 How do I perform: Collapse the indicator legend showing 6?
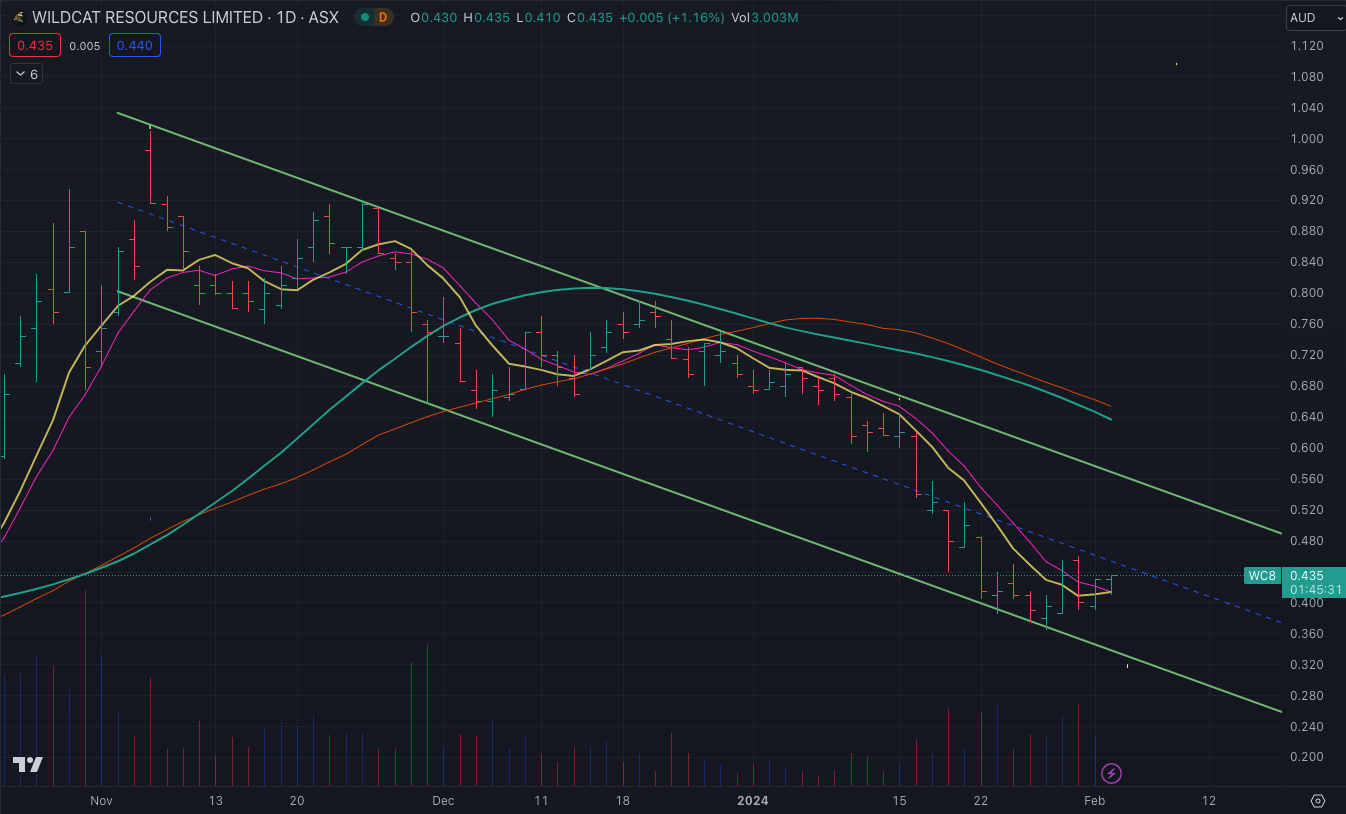click(27, 74)
